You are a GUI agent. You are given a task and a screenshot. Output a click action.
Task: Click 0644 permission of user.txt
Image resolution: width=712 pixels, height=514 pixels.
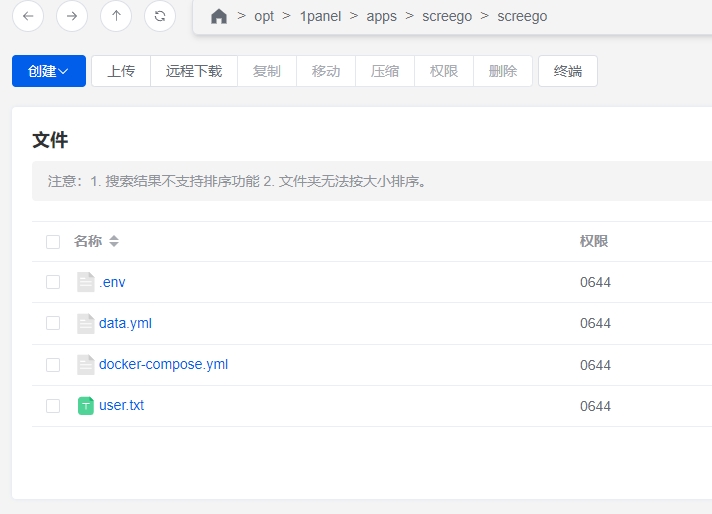click(595, 406)
